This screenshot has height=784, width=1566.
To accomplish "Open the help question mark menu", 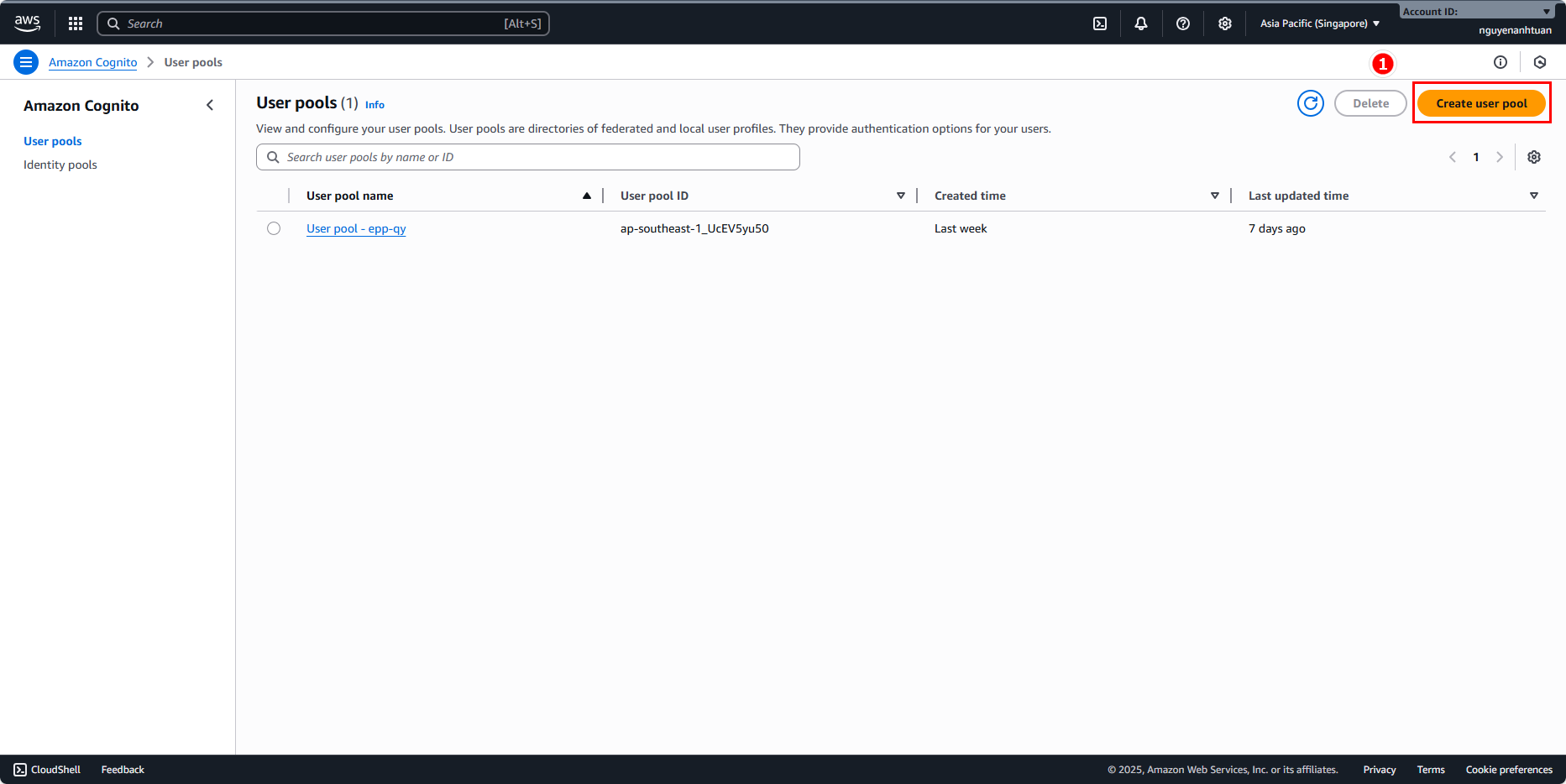I will [1183, 24].
